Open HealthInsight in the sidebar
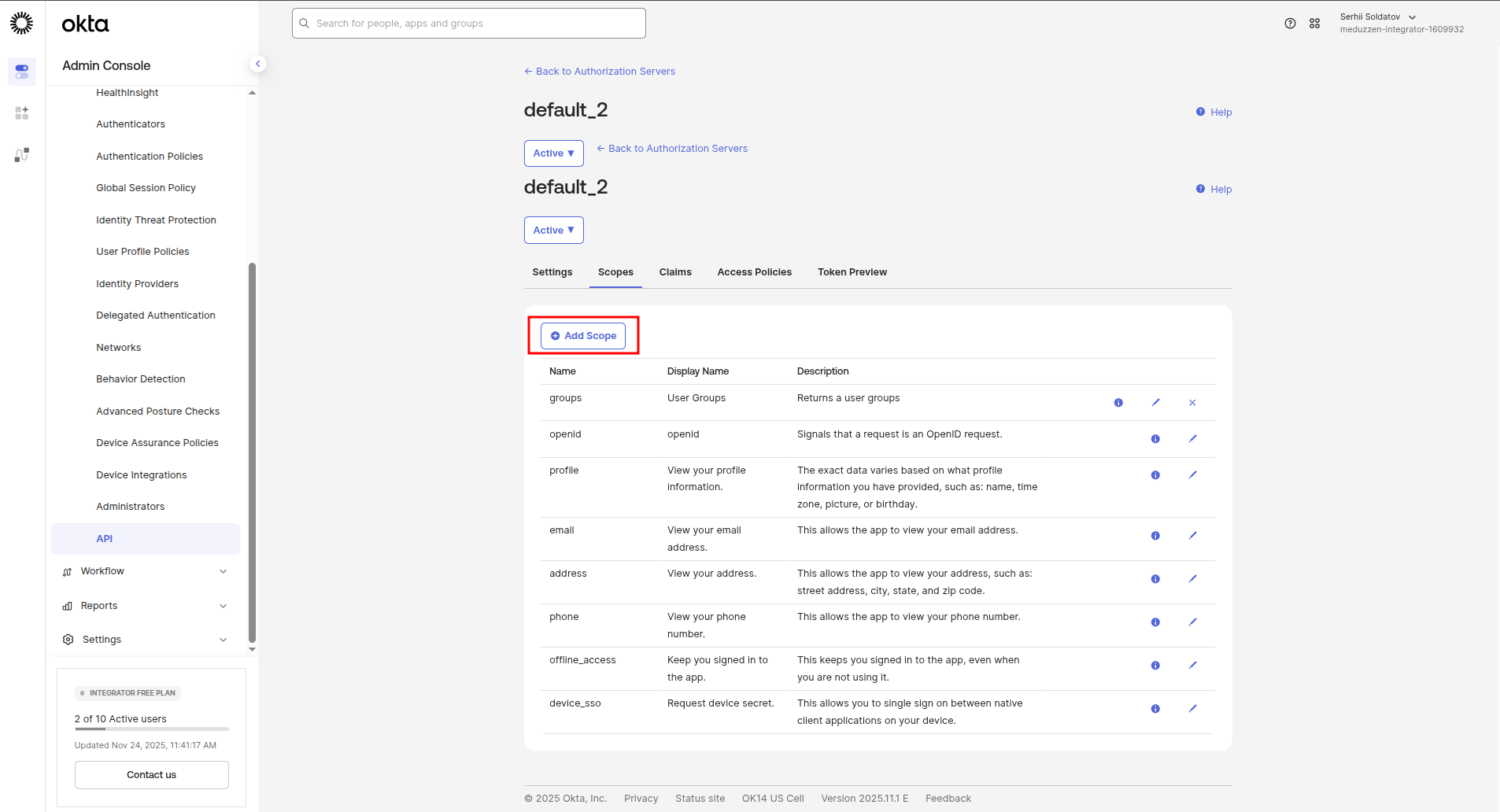The image size is (1500, 812). coord(127,93)
